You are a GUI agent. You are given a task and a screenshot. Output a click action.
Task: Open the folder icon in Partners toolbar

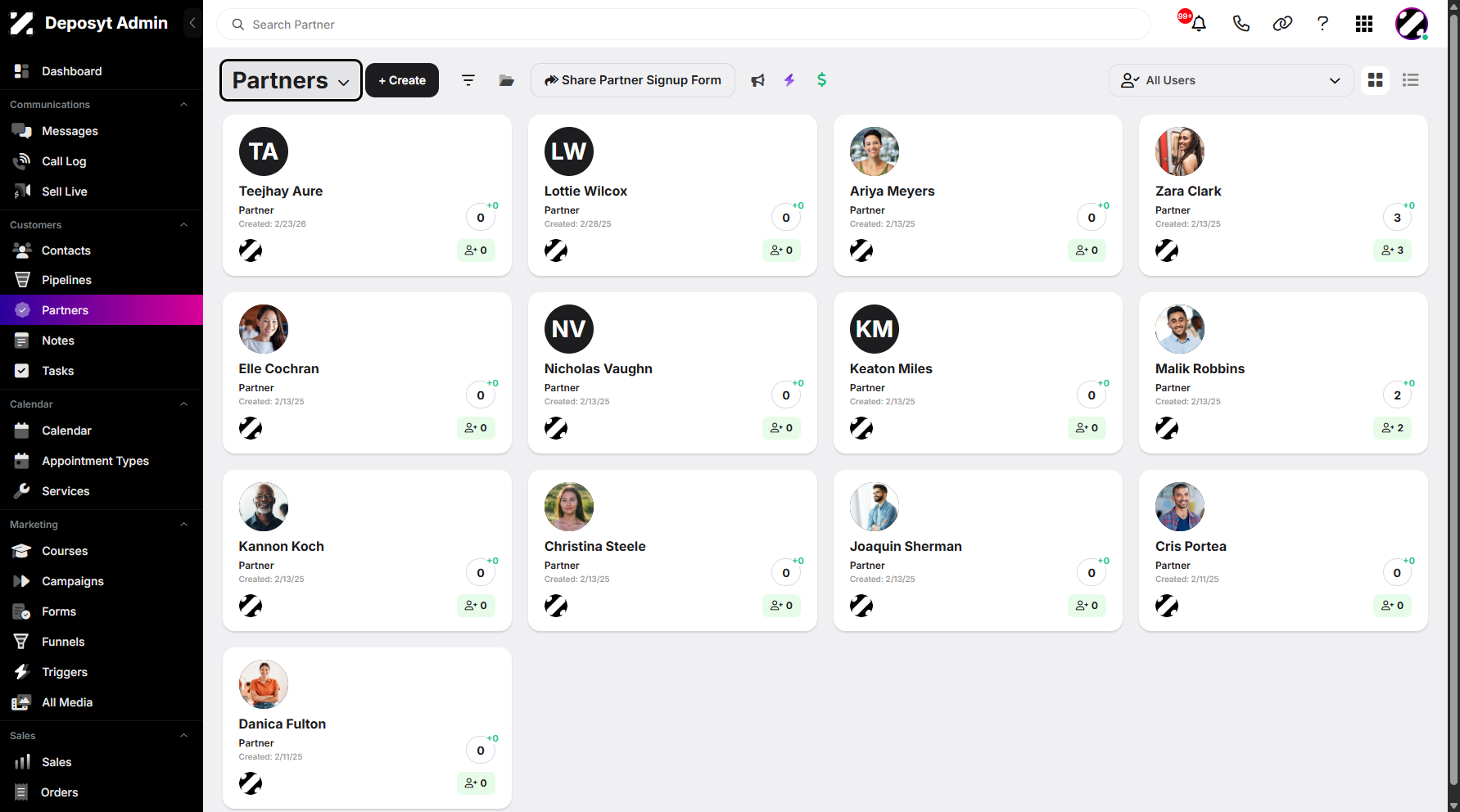507,80
